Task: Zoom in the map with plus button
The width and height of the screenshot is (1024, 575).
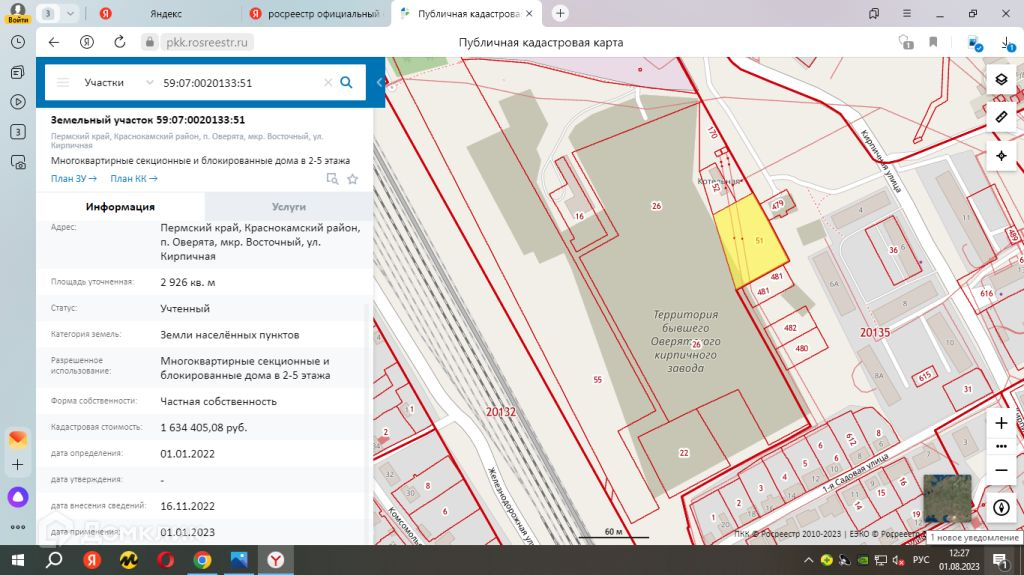Action: tap(1001, 423)
